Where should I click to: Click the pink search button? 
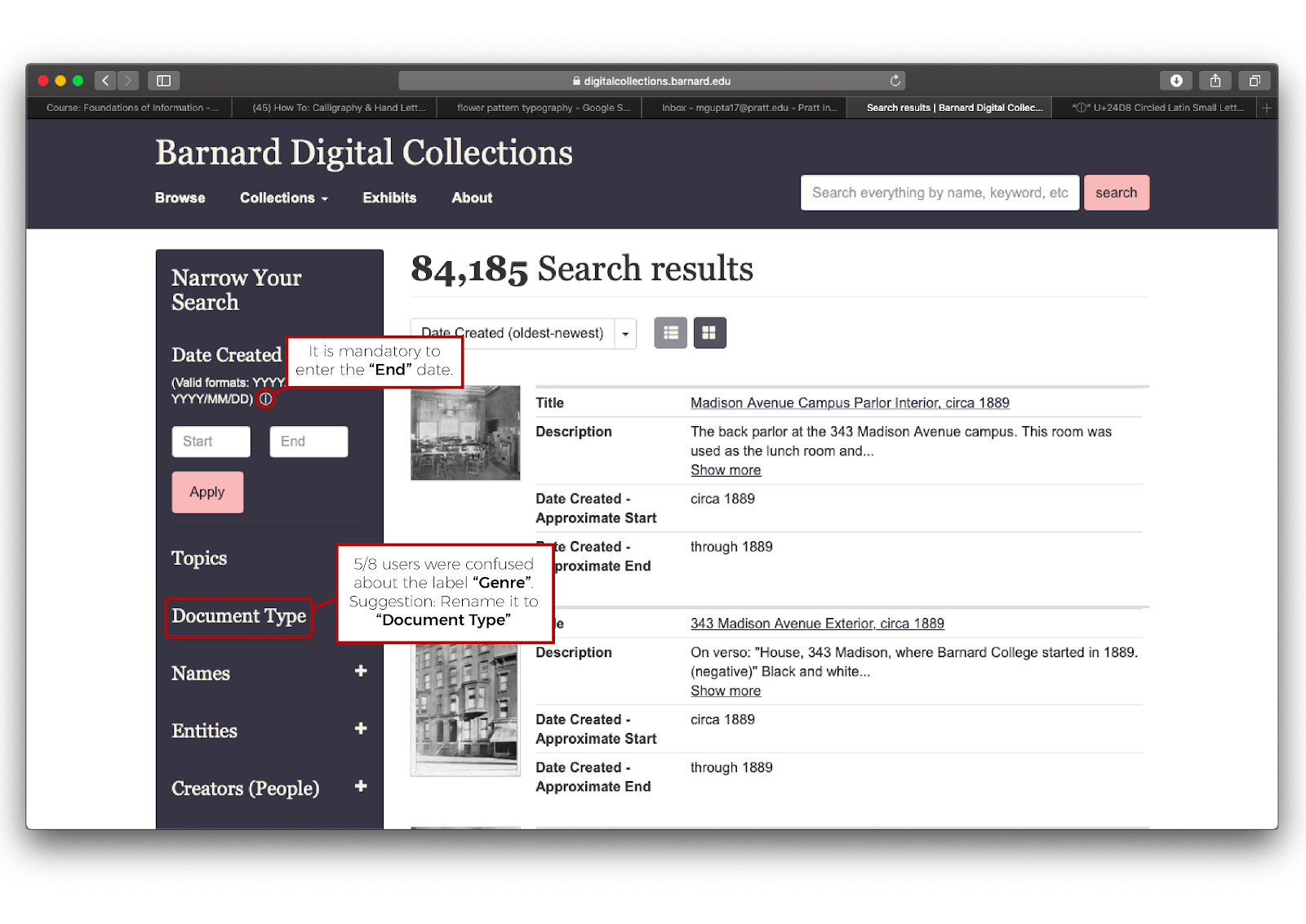(1117, 193)
